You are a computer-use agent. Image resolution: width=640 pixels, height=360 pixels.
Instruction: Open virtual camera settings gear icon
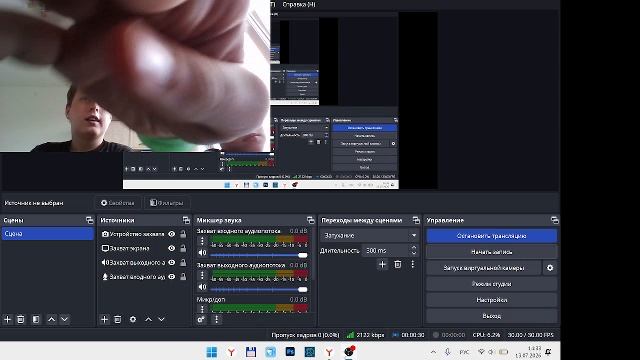pos(550,268)
